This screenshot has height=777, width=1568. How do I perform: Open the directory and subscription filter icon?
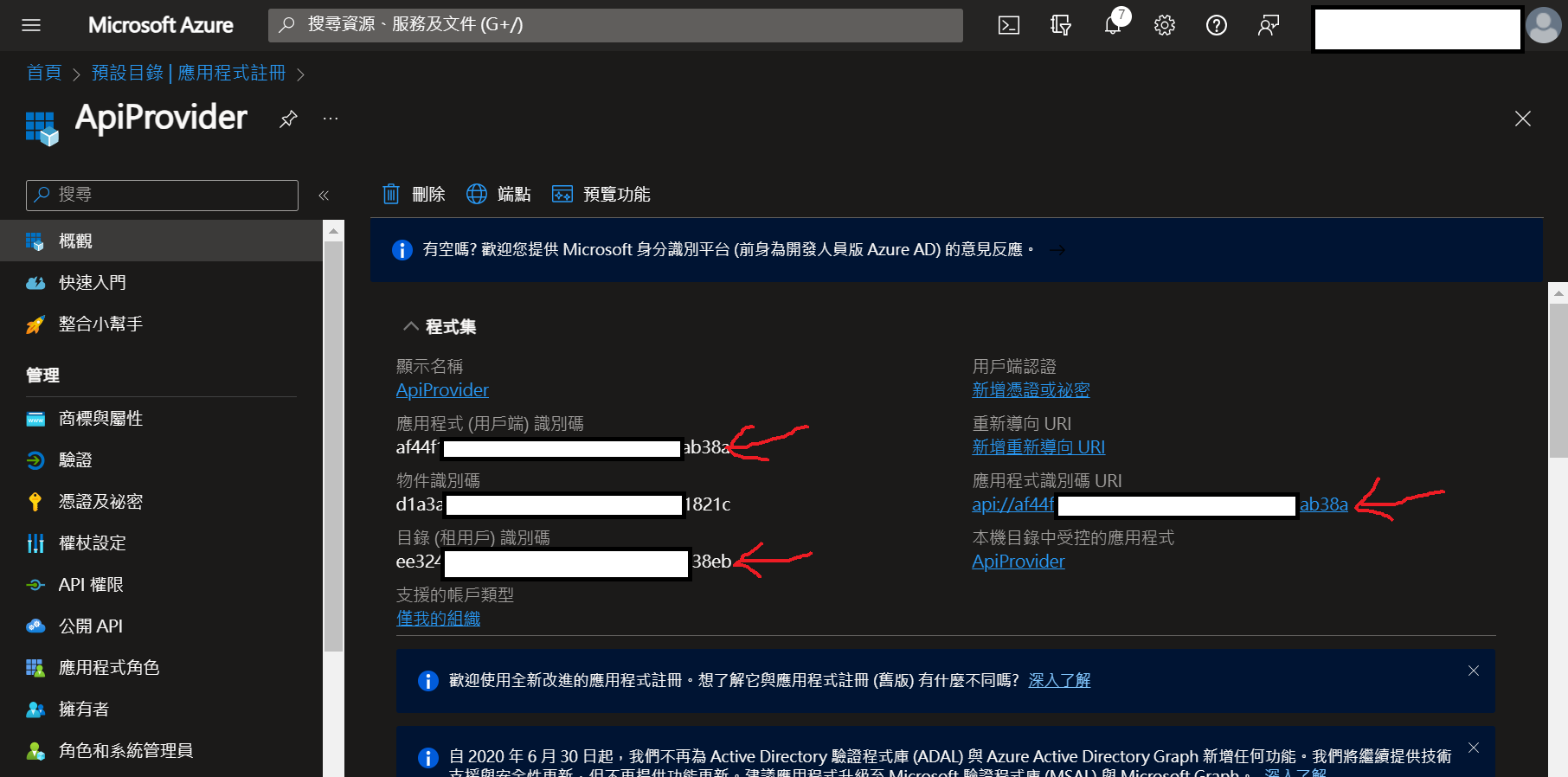(1061, 25)
